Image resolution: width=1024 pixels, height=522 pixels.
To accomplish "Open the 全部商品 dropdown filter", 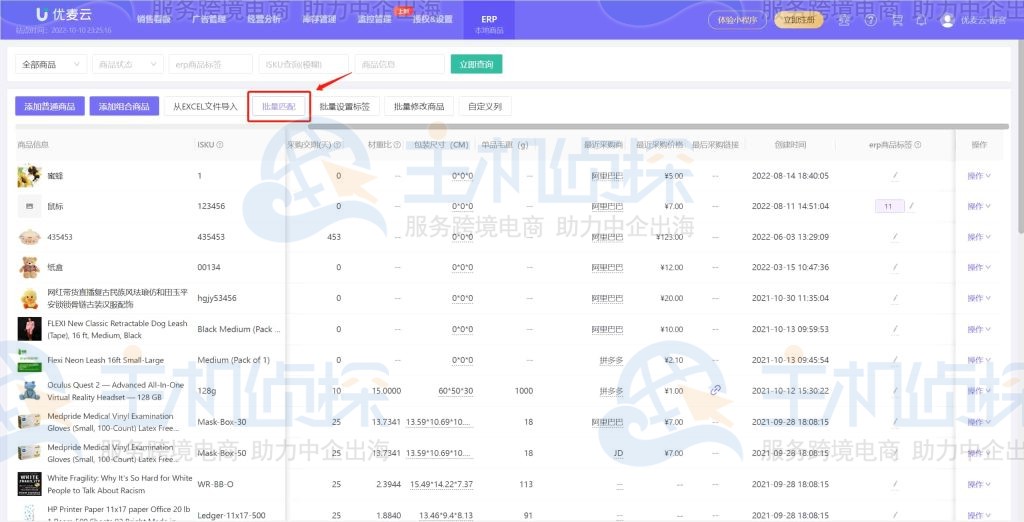I will pyautogui.click(x=51, y=64).
